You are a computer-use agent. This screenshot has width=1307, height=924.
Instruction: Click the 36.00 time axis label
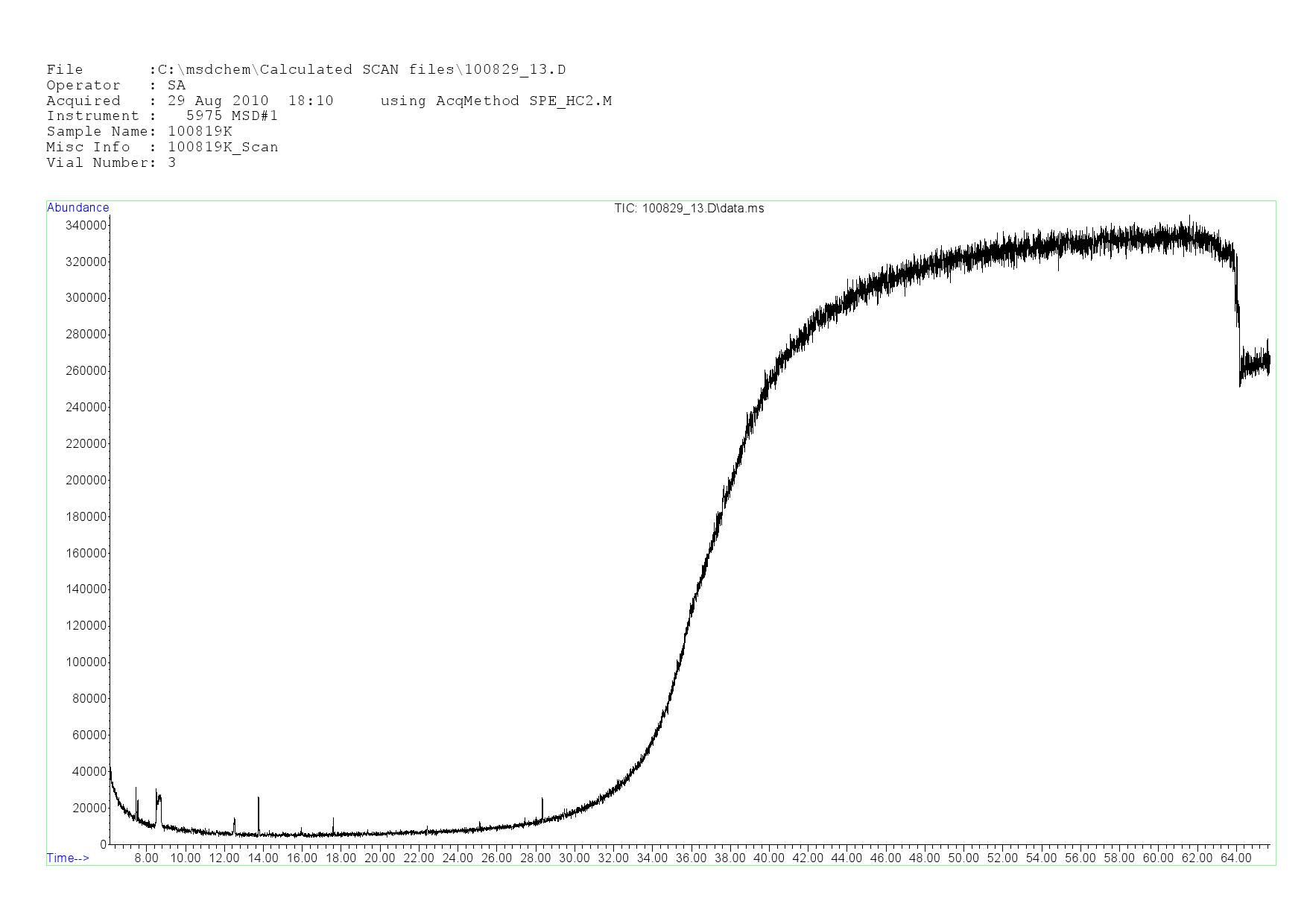pos(691,858)
